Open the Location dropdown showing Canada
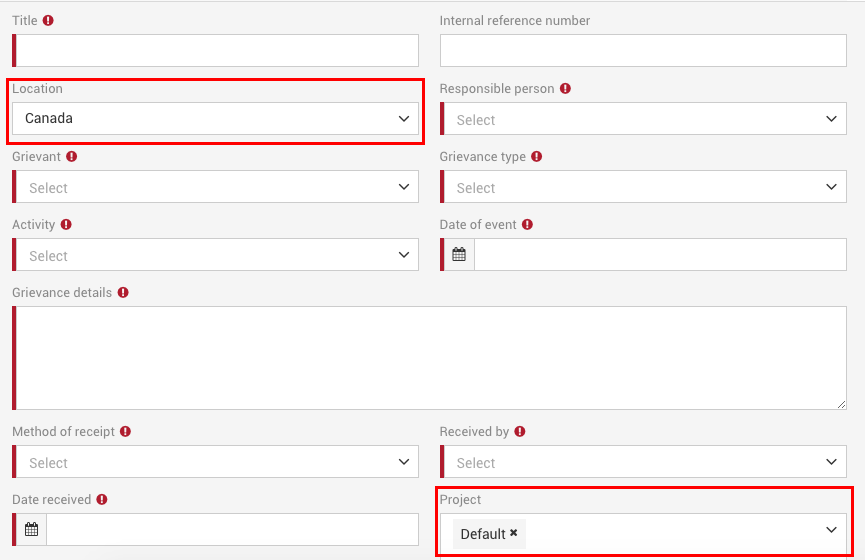This screenshot has height=560, width=865. pyautogui.click(x=216, y=119)
